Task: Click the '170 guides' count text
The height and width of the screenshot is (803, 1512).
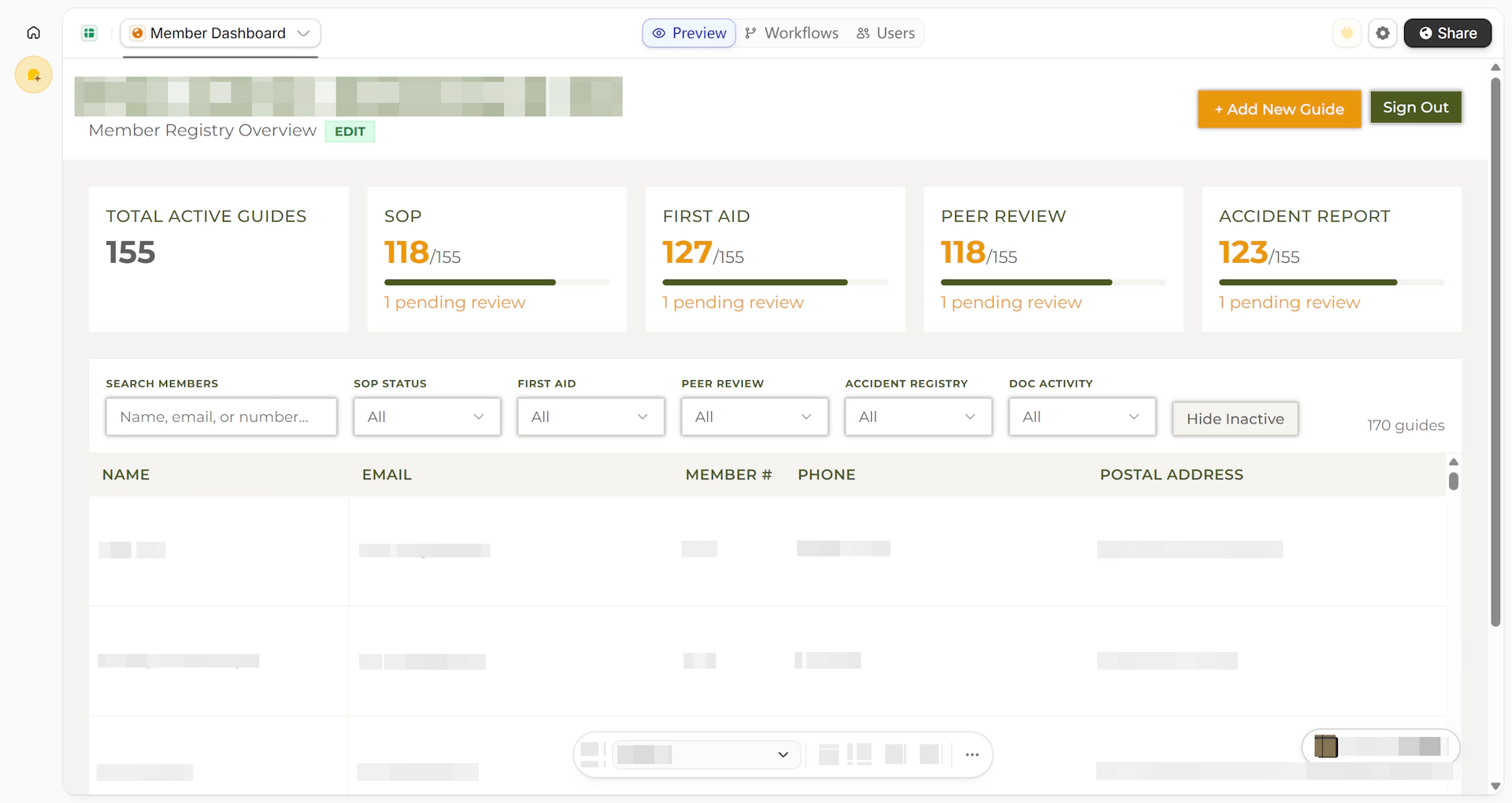Action: [x=1406, y=425]
